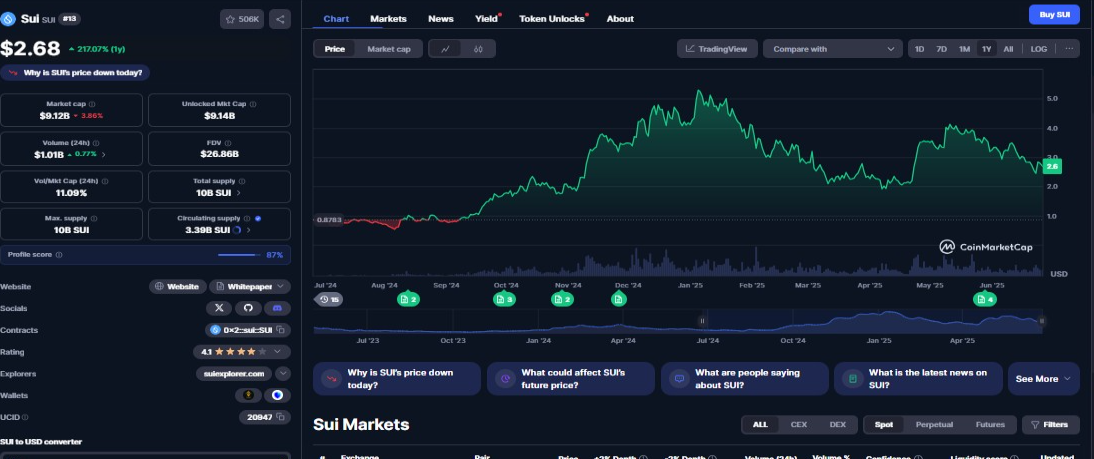Click the Buy SUI button
Image resolution: width=1094 pixels, height=459 pixels.
point(1054,15)
